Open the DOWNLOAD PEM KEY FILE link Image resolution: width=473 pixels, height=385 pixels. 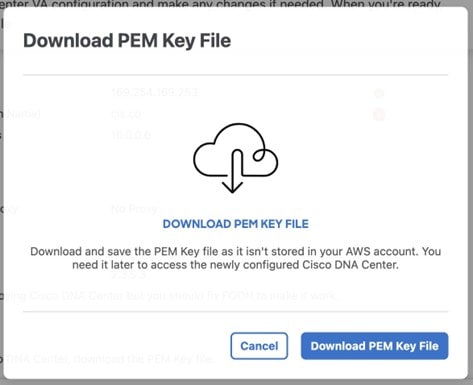point(236,224)
